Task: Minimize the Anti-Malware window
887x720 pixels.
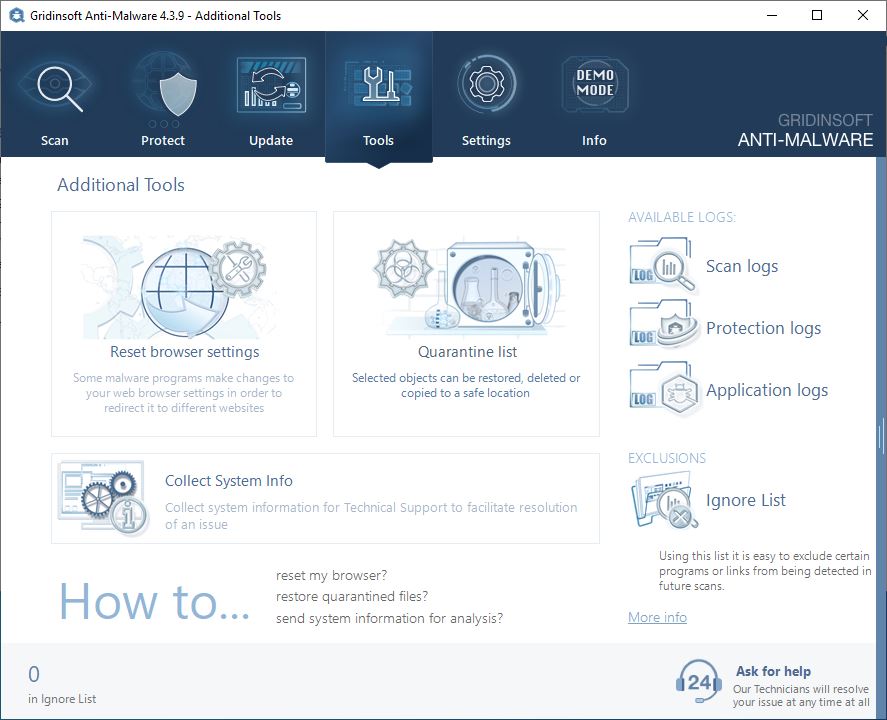Action: 772,15
